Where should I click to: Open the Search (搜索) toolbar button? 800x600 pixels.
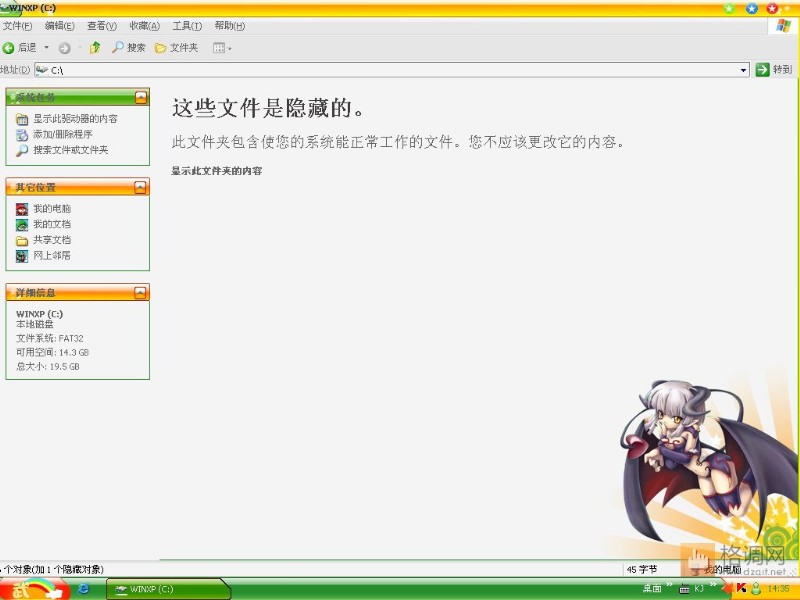click(129, 48)
